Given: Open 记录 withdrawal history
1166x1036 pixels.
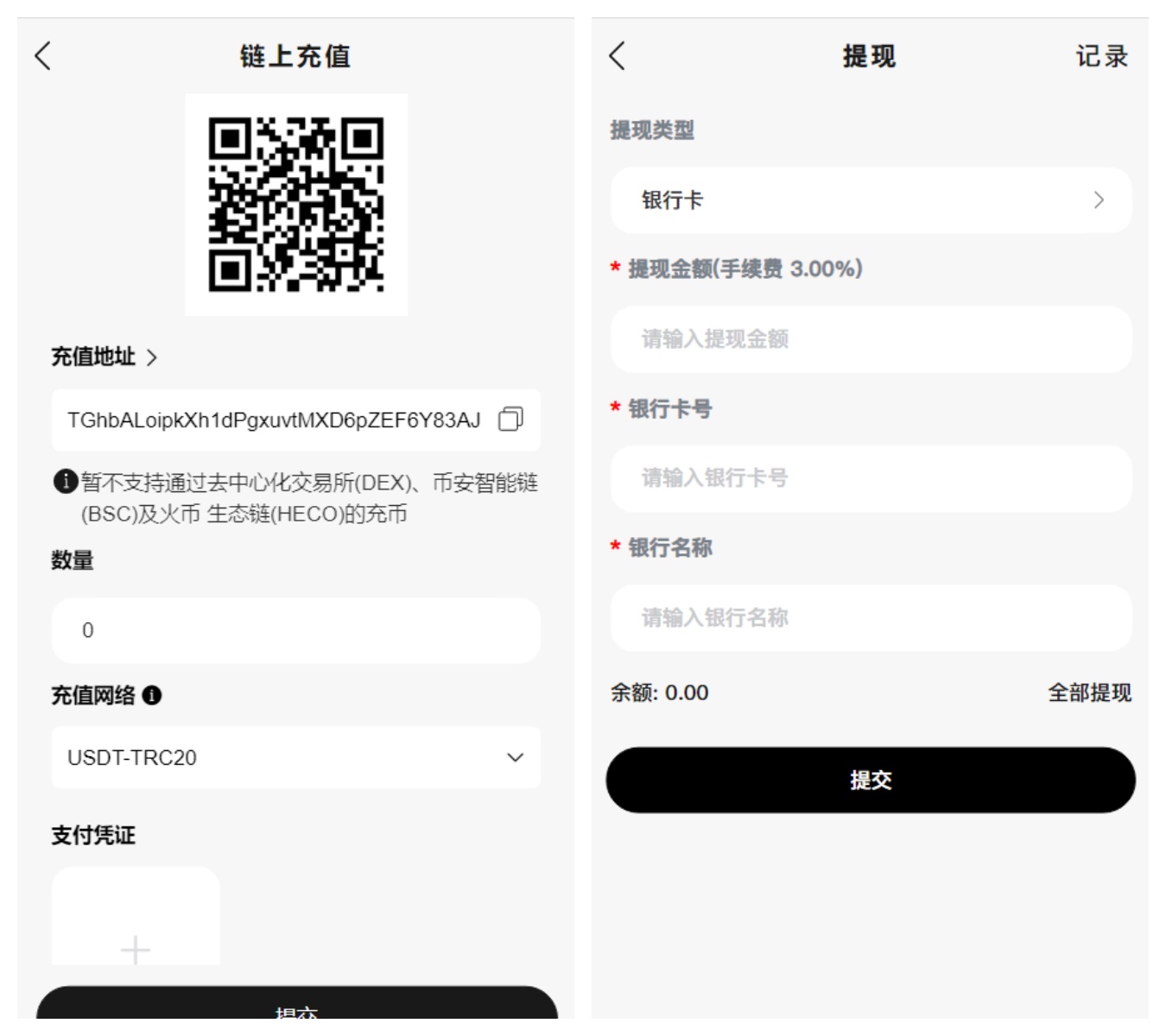Looking at the screenshot, I should (1101, 57).
